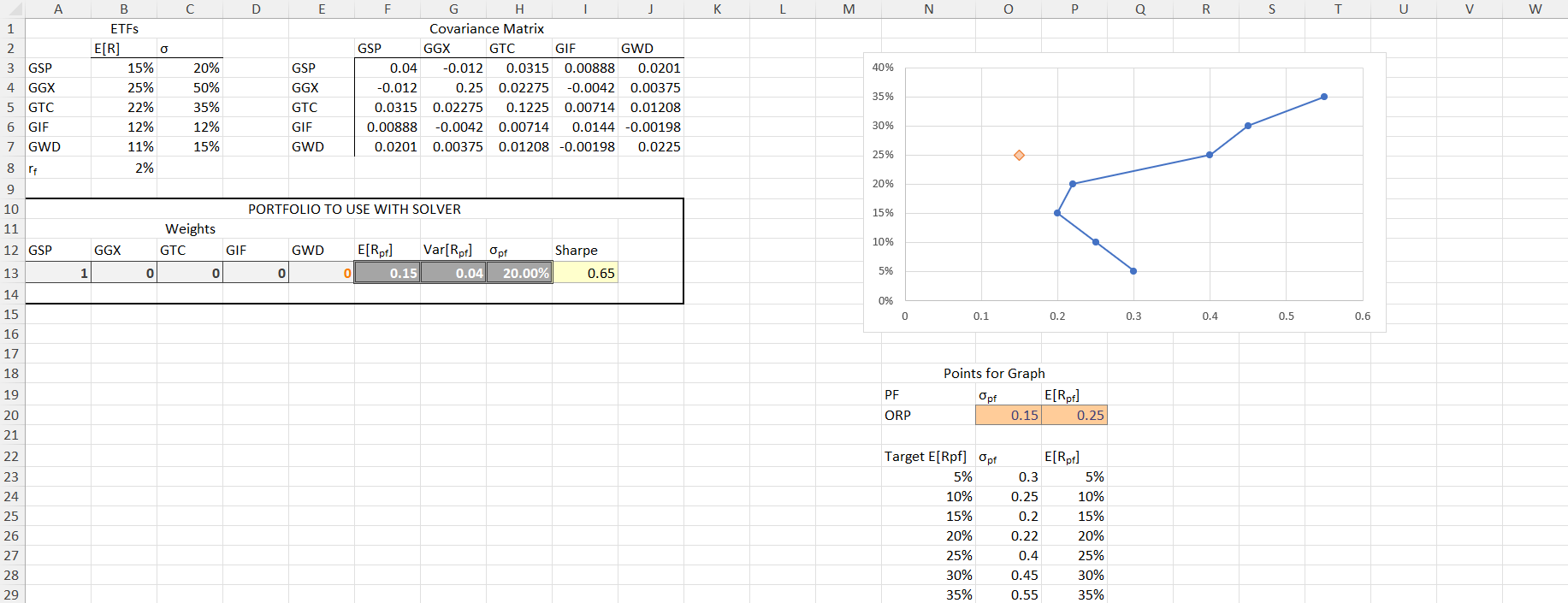Select row 20 header
Viewport: 1568px width, 603px height.
pyautogui.click(x=11, y=415)
